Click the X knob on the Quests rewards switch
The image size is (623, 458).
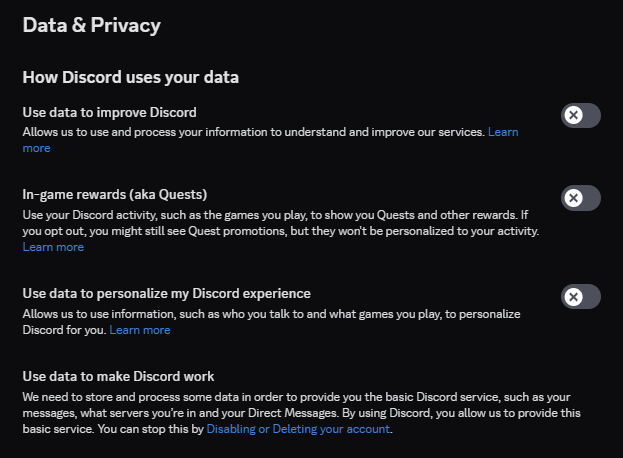[573, 198]
